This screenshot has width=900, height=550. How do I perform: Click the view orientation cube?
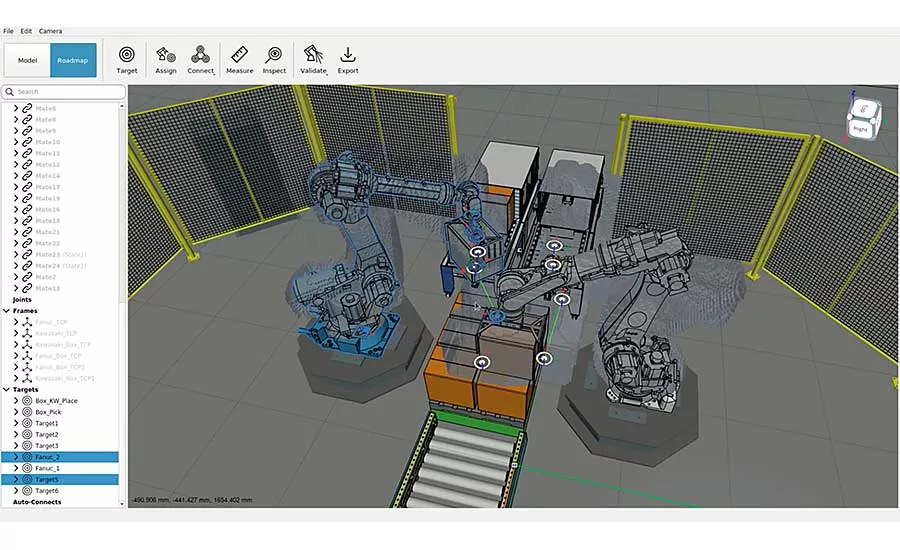tap(863, 118)
